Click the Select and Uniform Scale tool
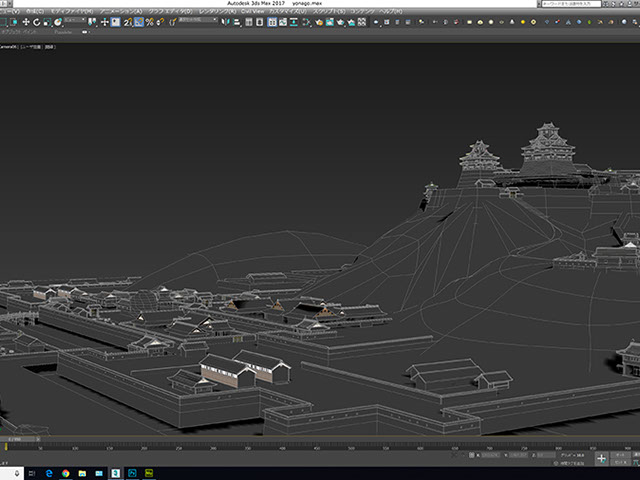 [x=47, y=22]
